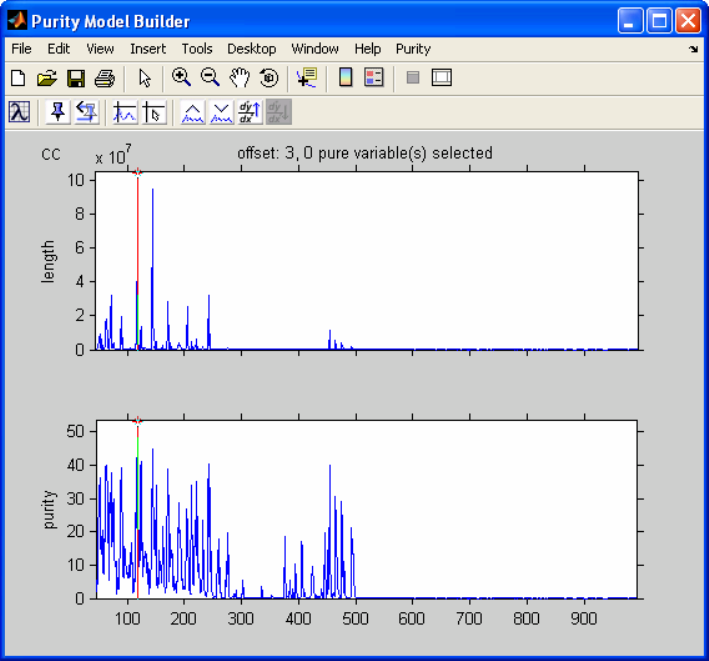Image resolution: width=709 pixels, height=661 pixels.
Task: Select the Zoom Out magnifier tool
Action: (210, 78)
